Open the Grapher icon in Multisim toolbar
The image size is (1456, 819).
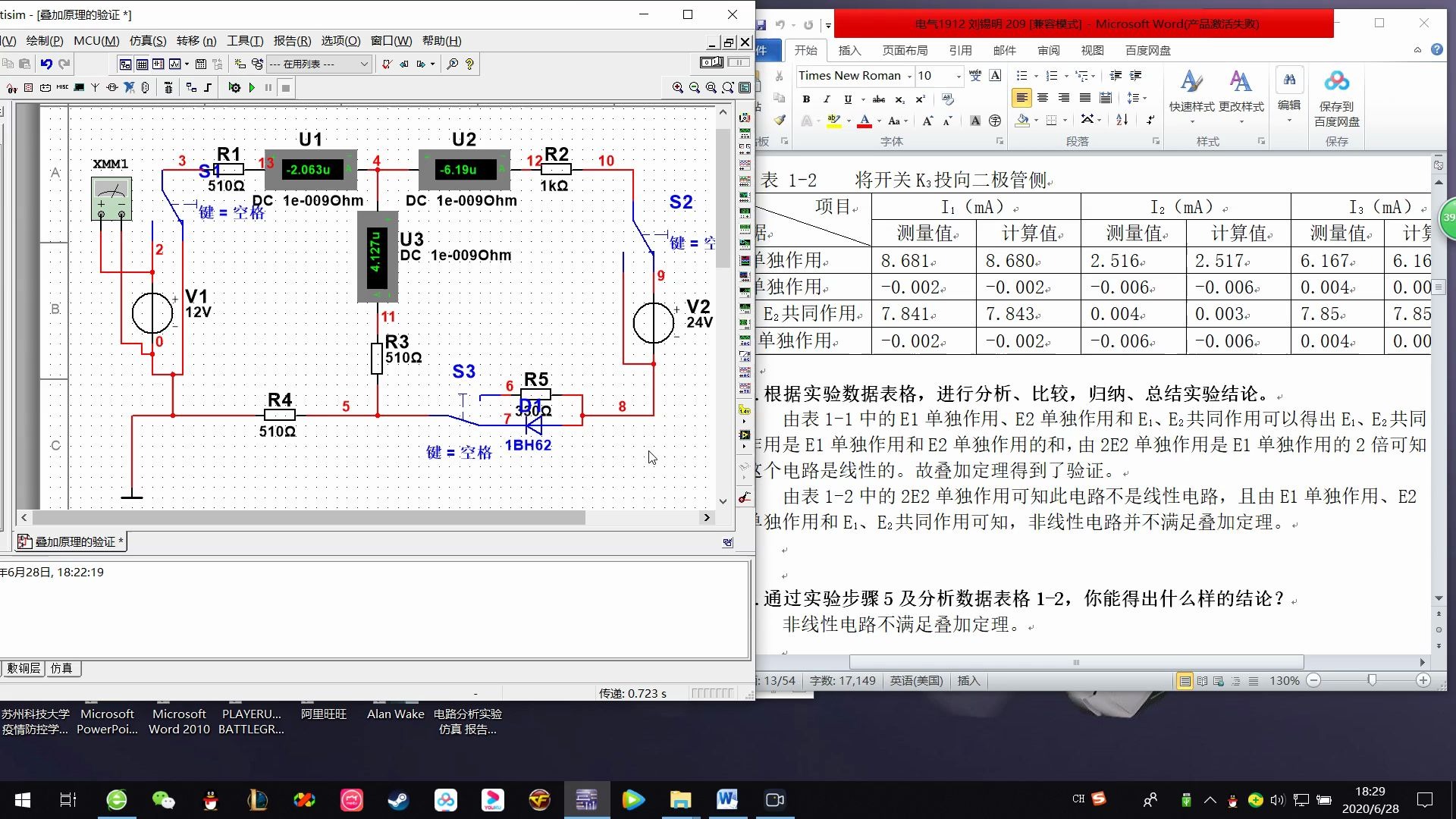(174, 64)
